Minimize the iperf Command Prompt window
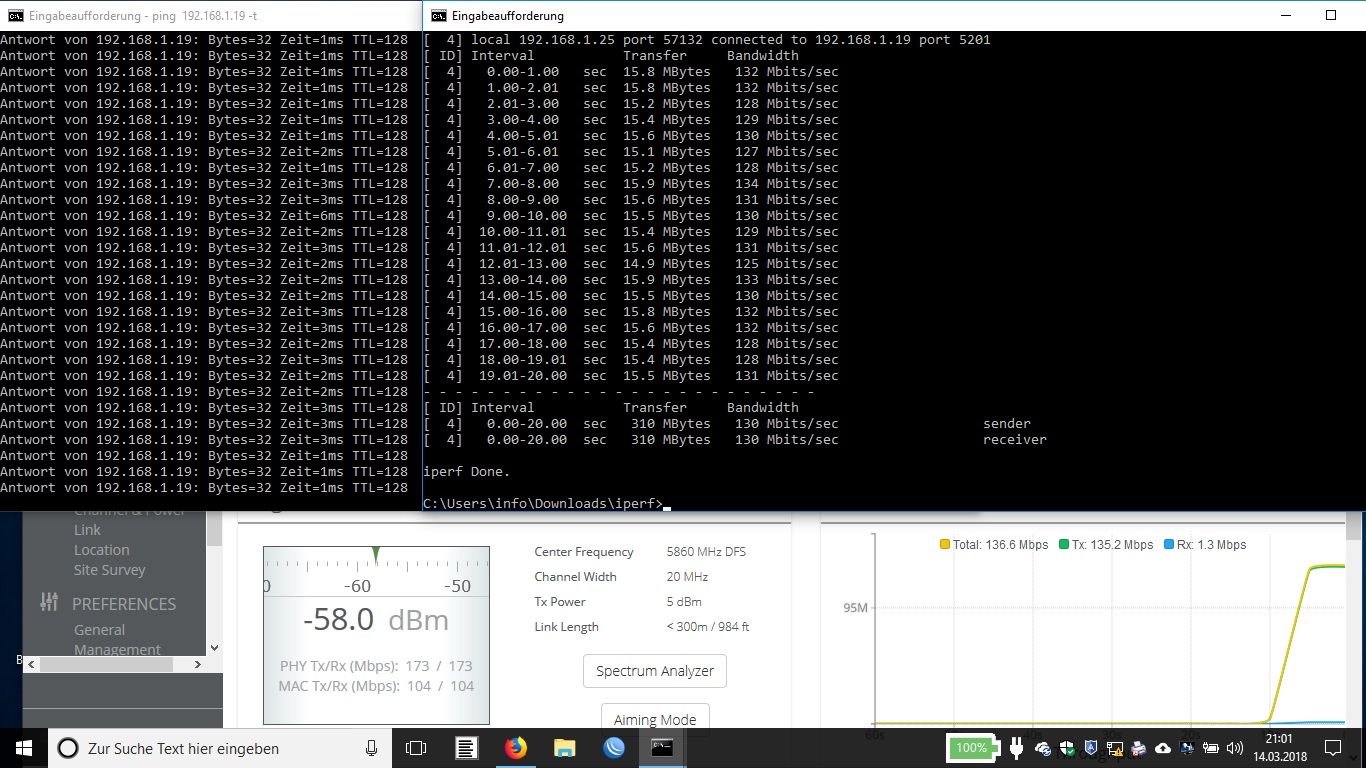 1285,15
